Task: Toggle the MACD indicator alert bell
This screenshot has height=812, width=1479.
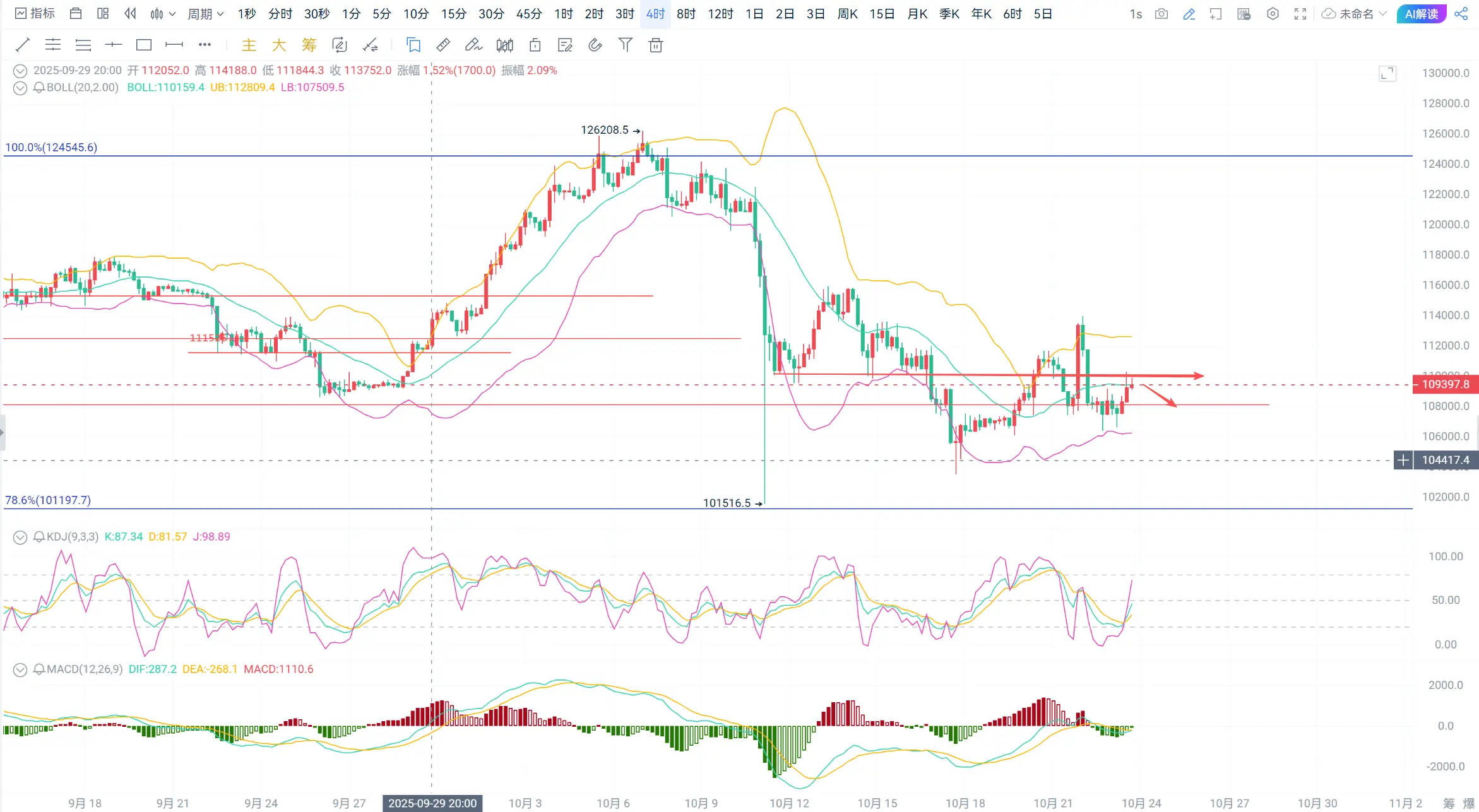Action: click(x=39, y=669)
